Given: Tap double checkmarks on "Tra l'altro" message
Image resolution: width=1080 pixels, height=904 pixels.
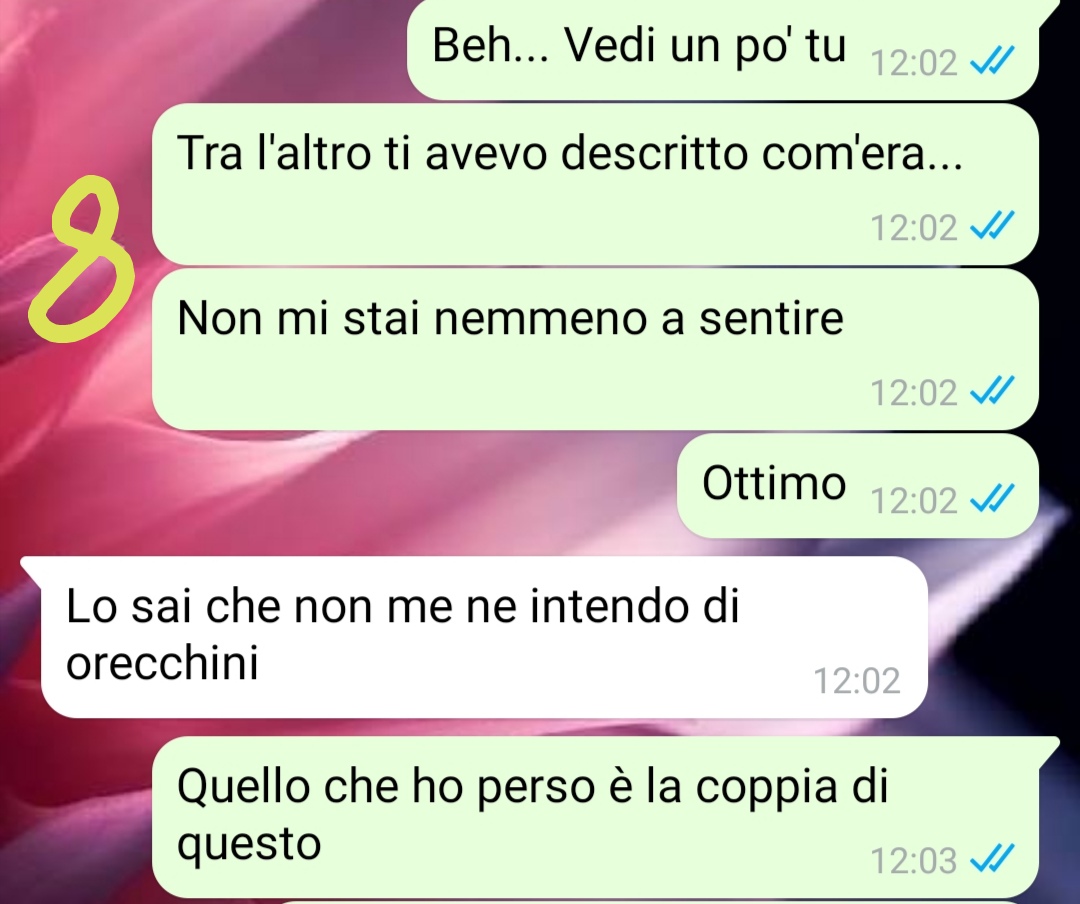Looking at the screenshot, I should pos(992,226).
